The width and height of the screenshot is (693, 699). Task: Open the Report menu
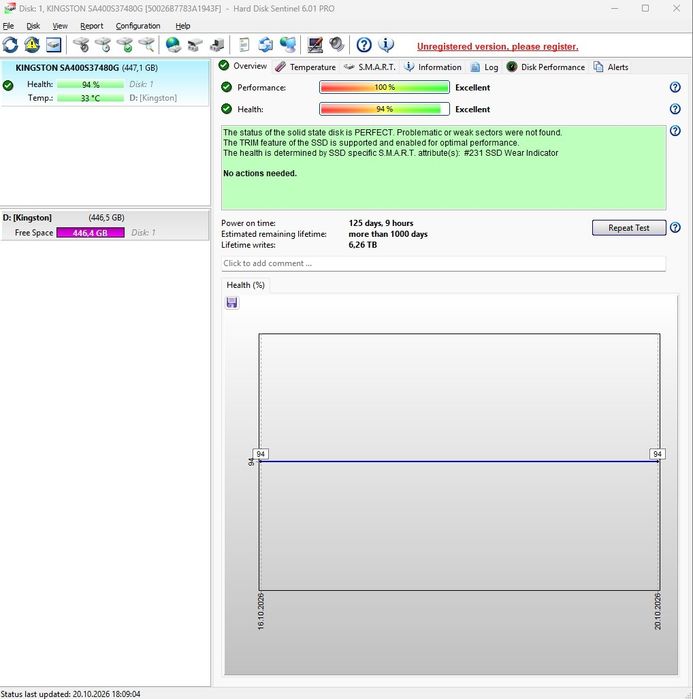coord(91,26)
